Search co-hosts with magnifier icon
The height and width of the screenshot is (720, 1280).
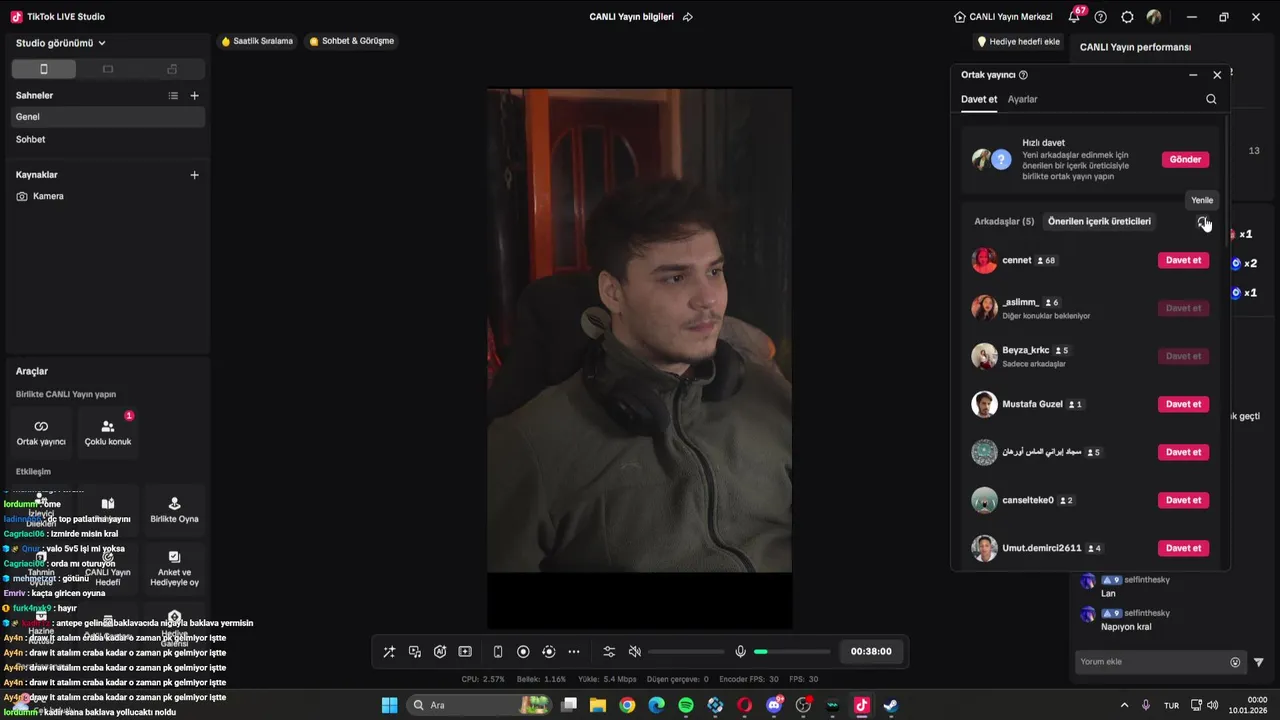click(1211, 99)
